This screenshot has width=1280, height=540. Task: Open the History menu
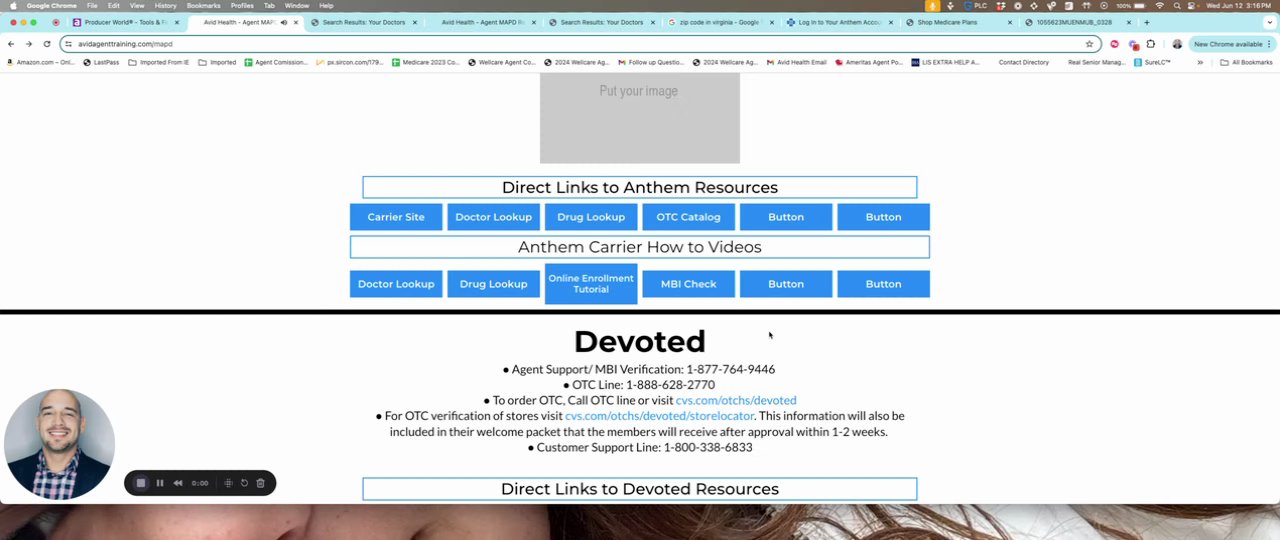point(165,6)
